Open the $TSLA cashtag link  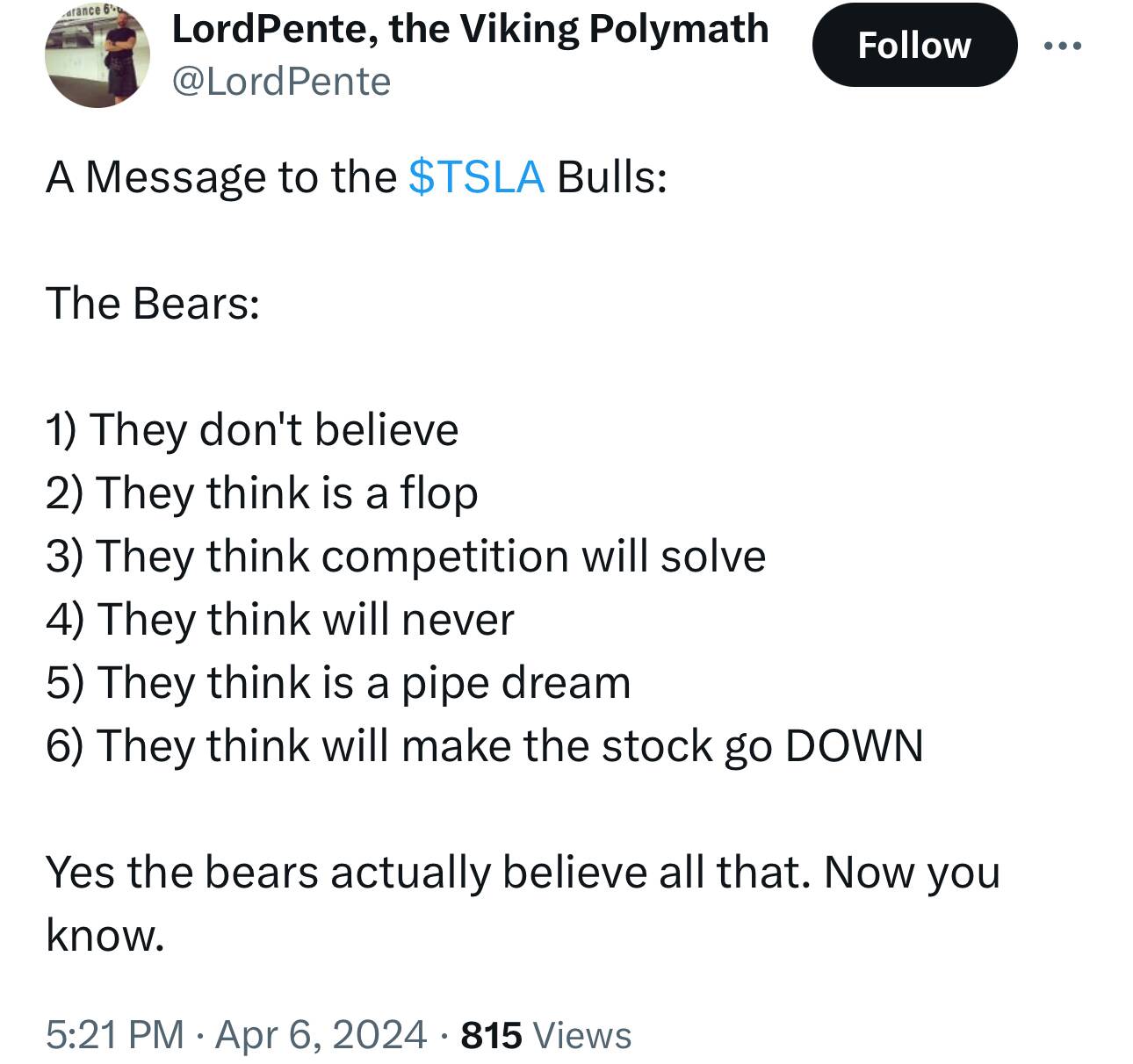476,176
